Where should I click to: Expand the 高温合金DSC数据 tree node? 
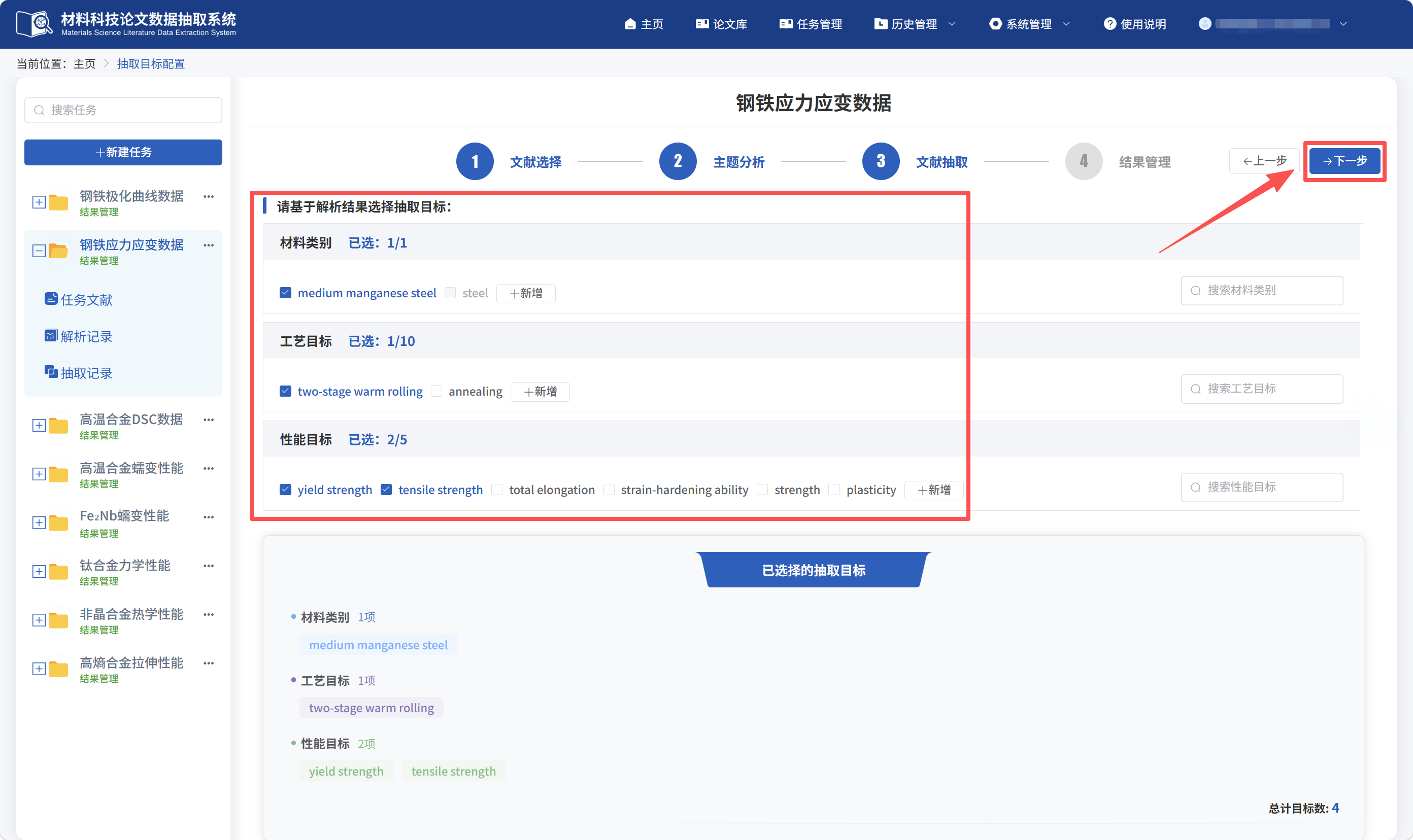click(x=39, y=425)
